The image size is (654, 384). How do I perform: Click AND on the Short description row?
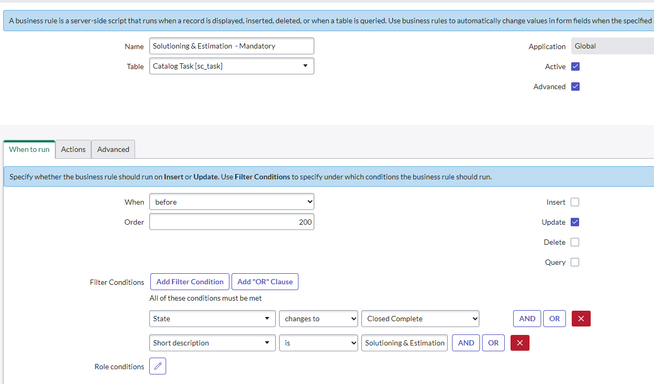pyautogui.click(x=466, y=343)
